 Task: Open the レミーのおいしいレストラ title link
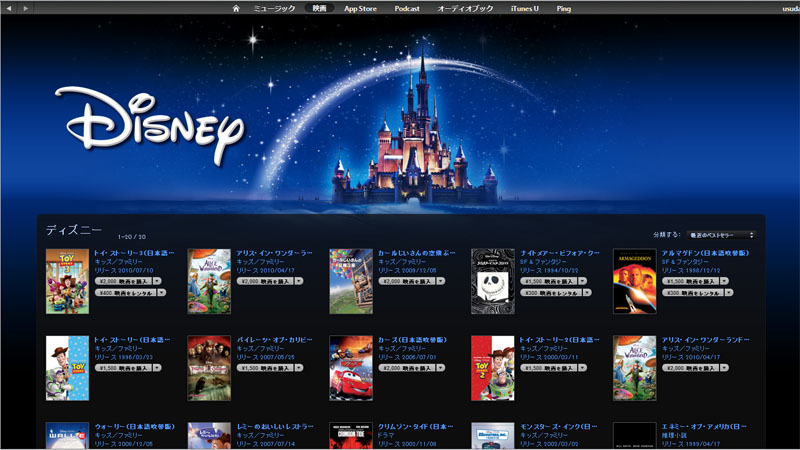coord(275,427)
